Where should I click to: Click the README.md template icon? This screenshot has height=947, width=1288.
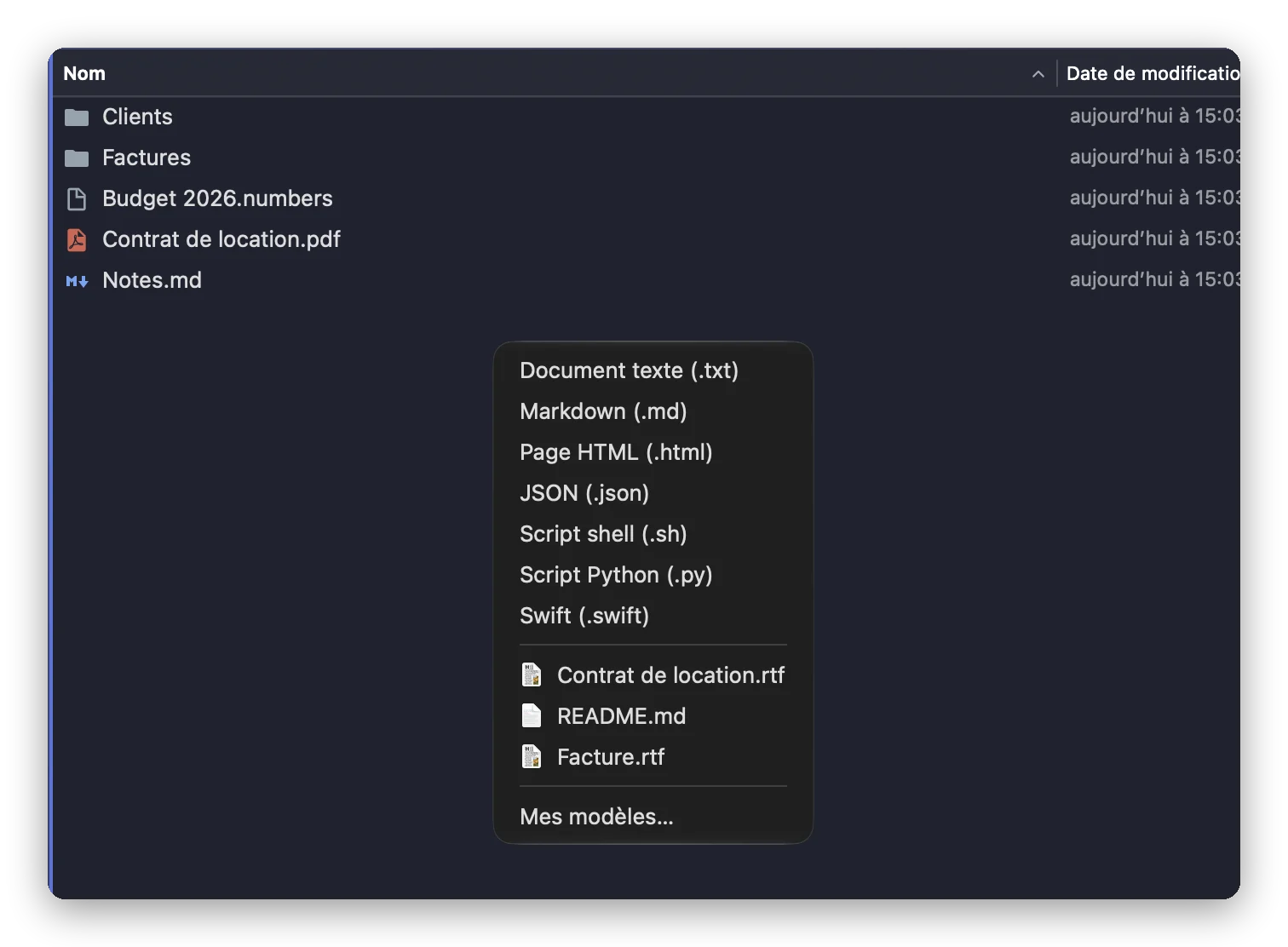(532, 716)
